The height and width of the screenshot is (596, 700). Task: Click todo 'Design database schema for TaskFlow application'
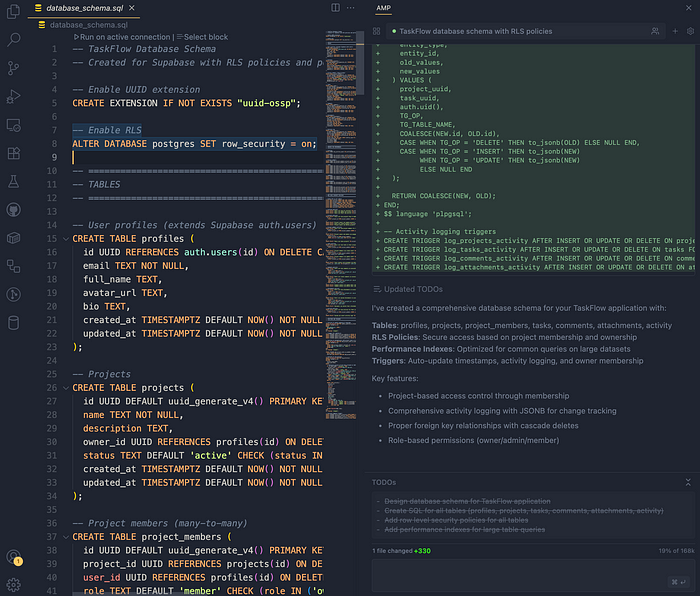(467, 501)
